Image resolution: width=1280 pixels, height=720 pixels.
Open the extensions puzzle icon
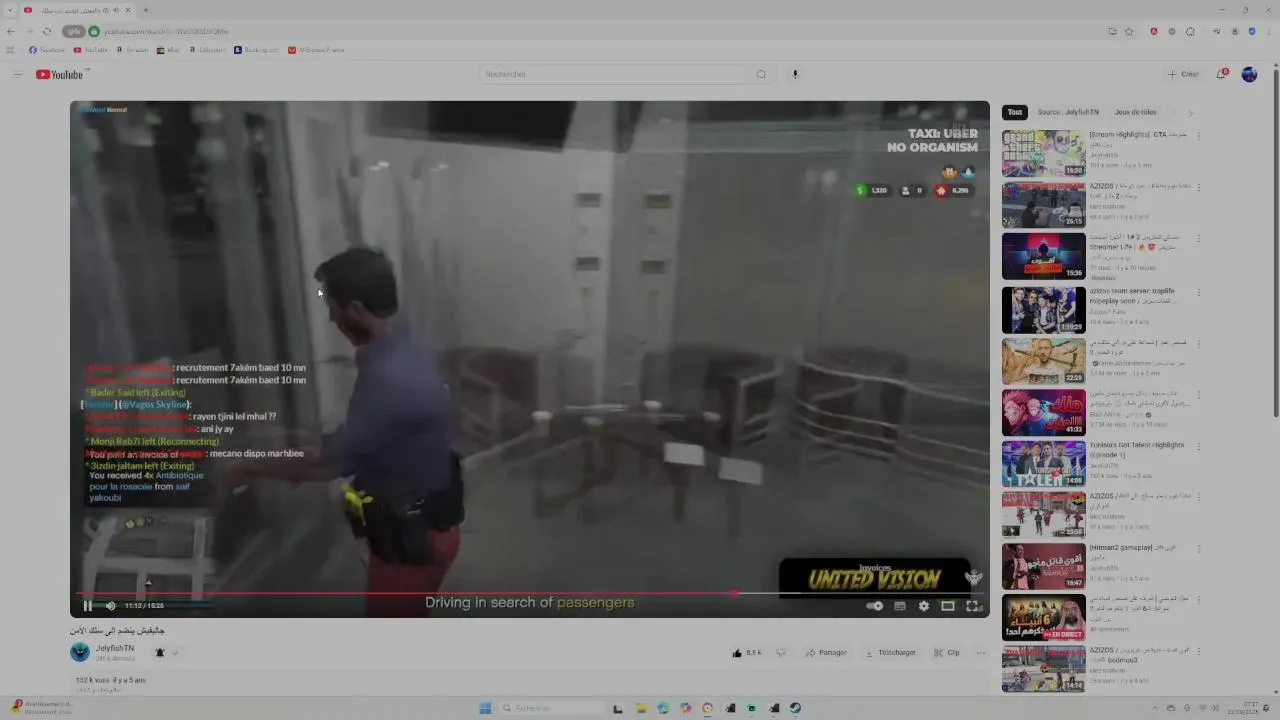(1190, 32)
